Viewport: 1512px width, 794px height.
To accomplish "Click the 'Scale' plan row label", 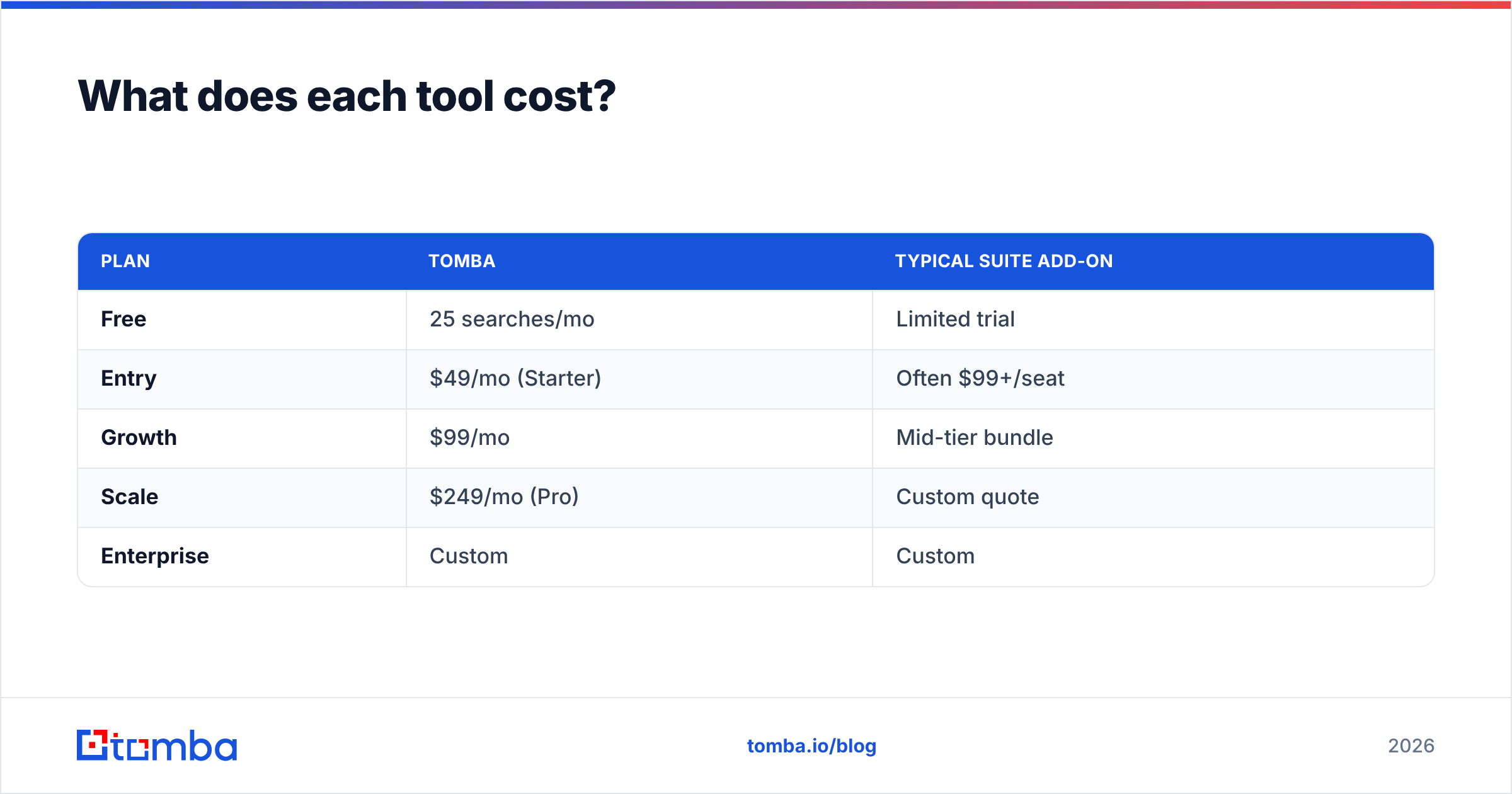I will click(x=129, y=497).
